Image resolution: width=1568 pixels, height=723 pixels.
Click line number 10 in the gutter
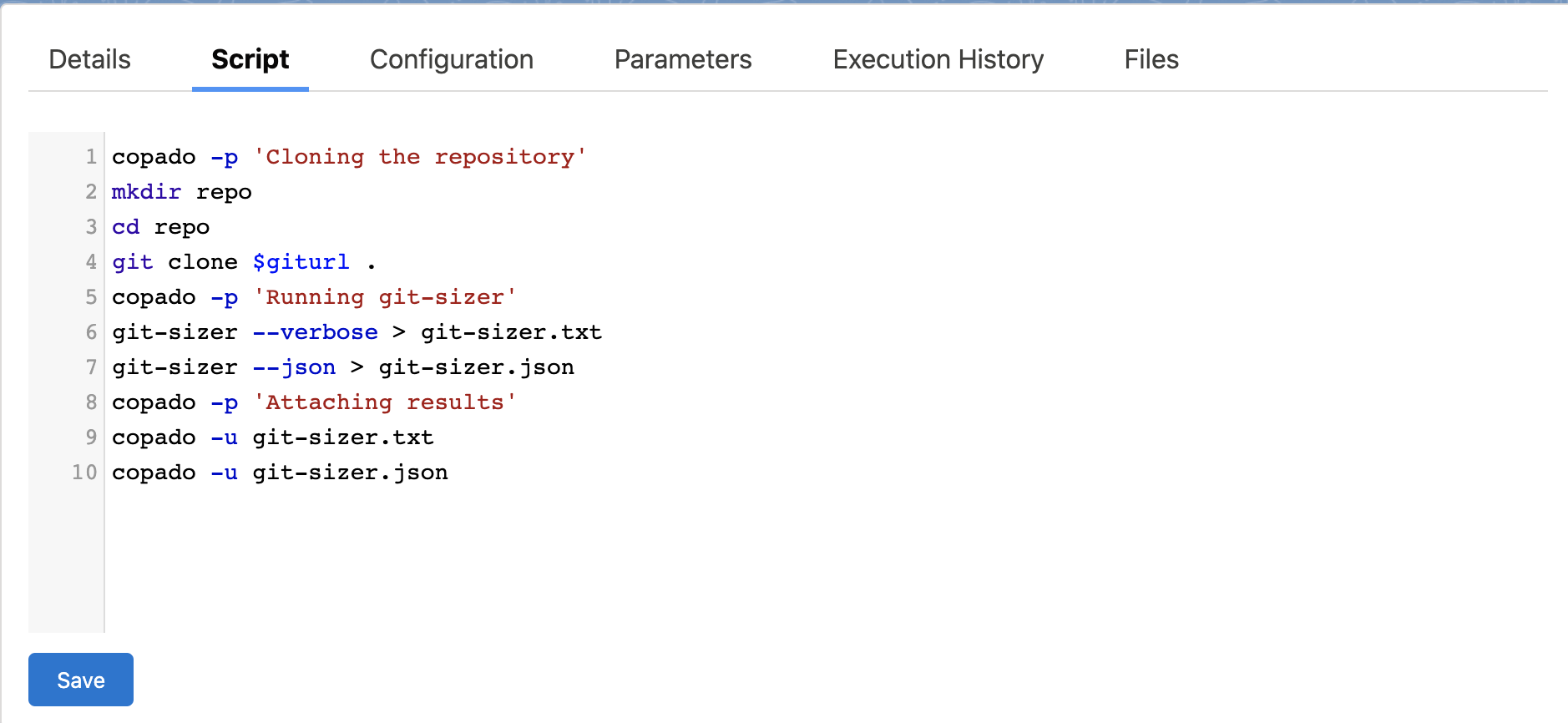click(x=84, y=473)
